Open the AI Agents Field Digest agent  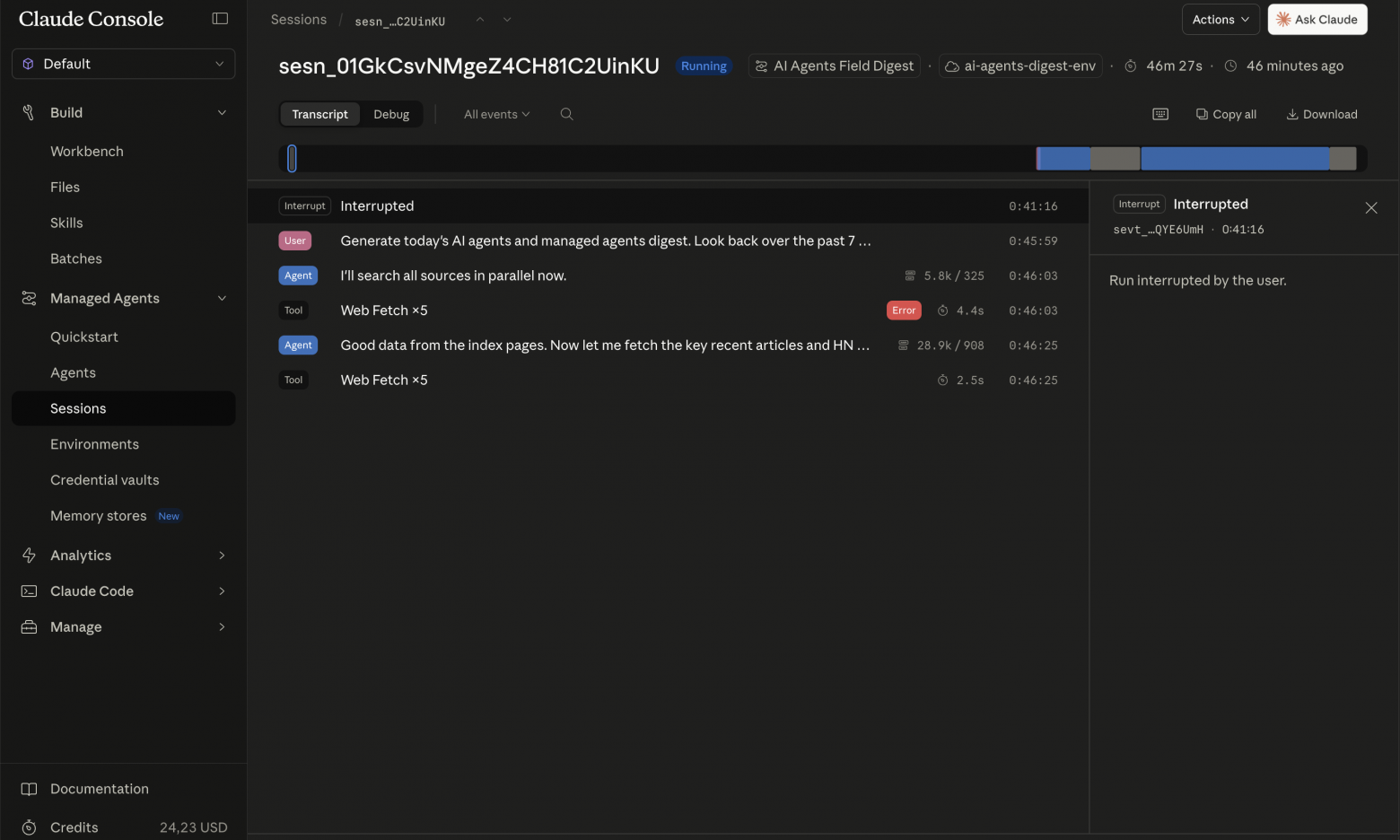(835, 66)
